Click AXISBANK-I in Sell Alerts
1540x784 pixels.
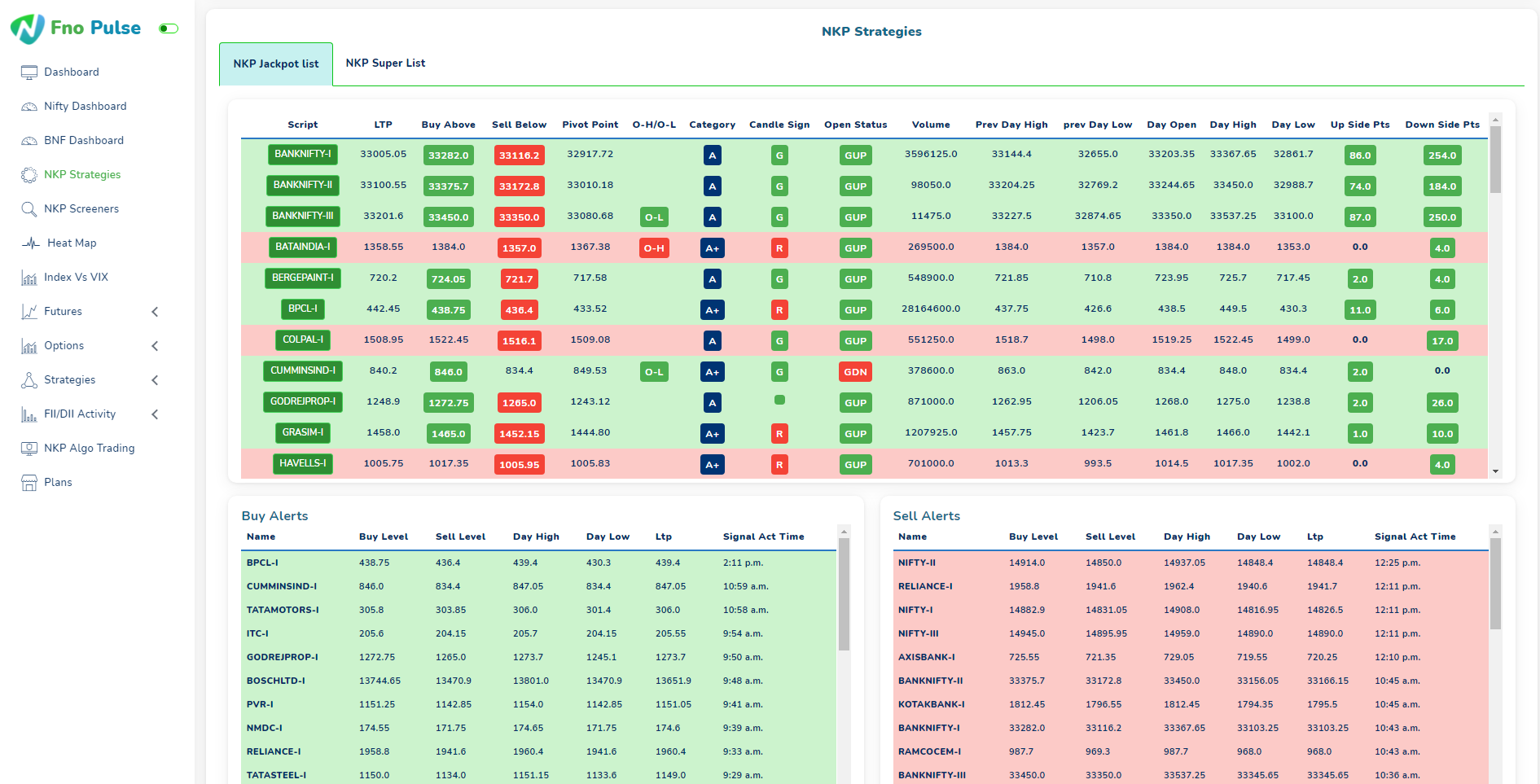(927, 657)
